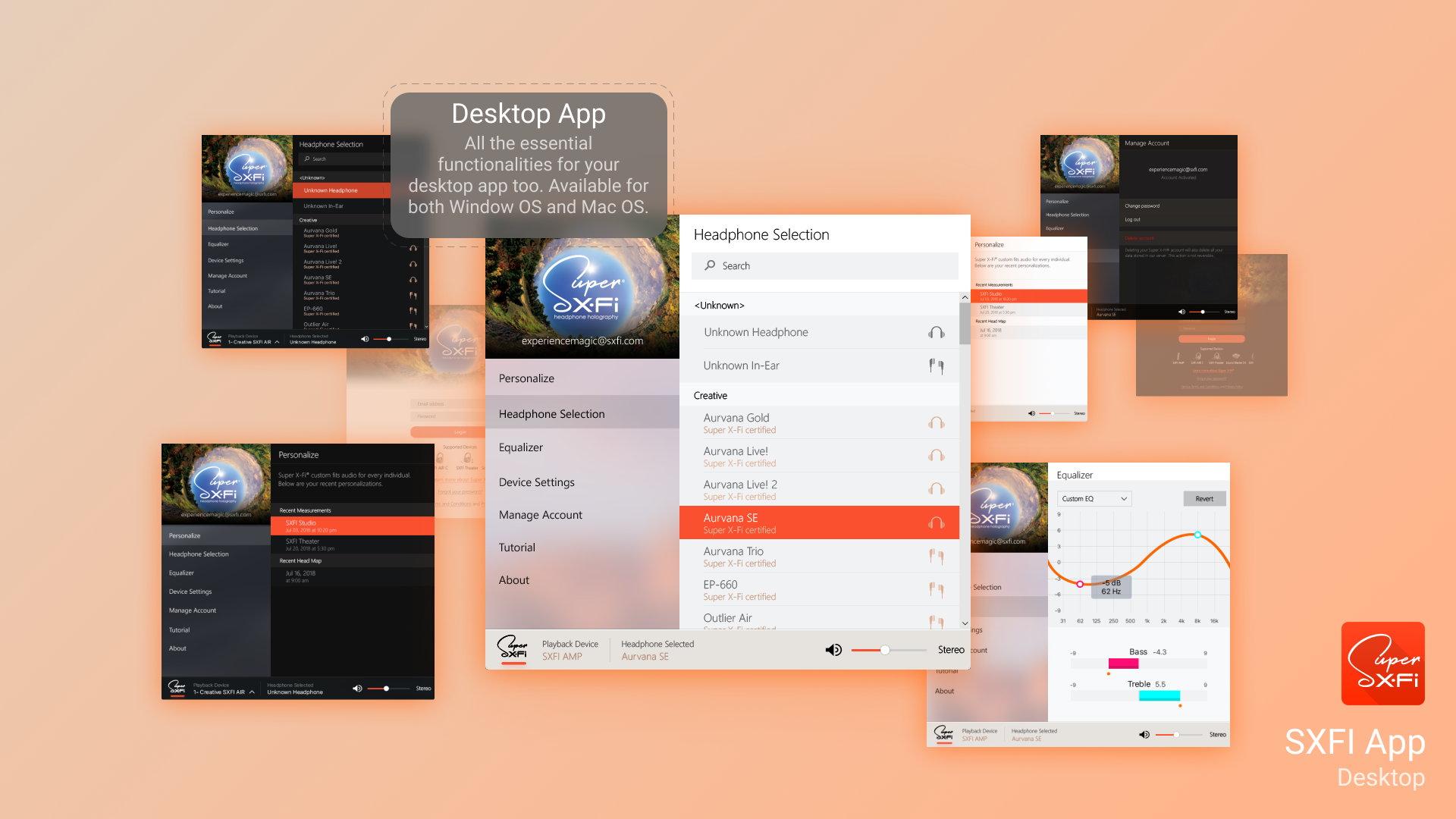Expand playback device chevron in dark Personalize window

click(252, 692)
